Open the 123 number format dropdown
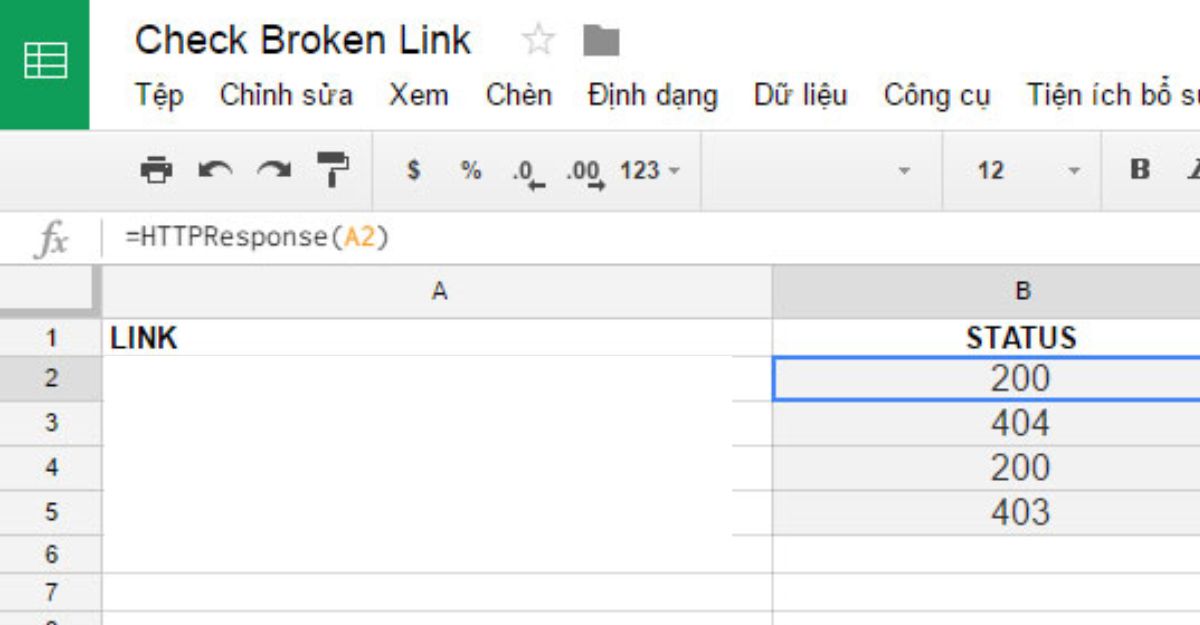 point(649,171)
